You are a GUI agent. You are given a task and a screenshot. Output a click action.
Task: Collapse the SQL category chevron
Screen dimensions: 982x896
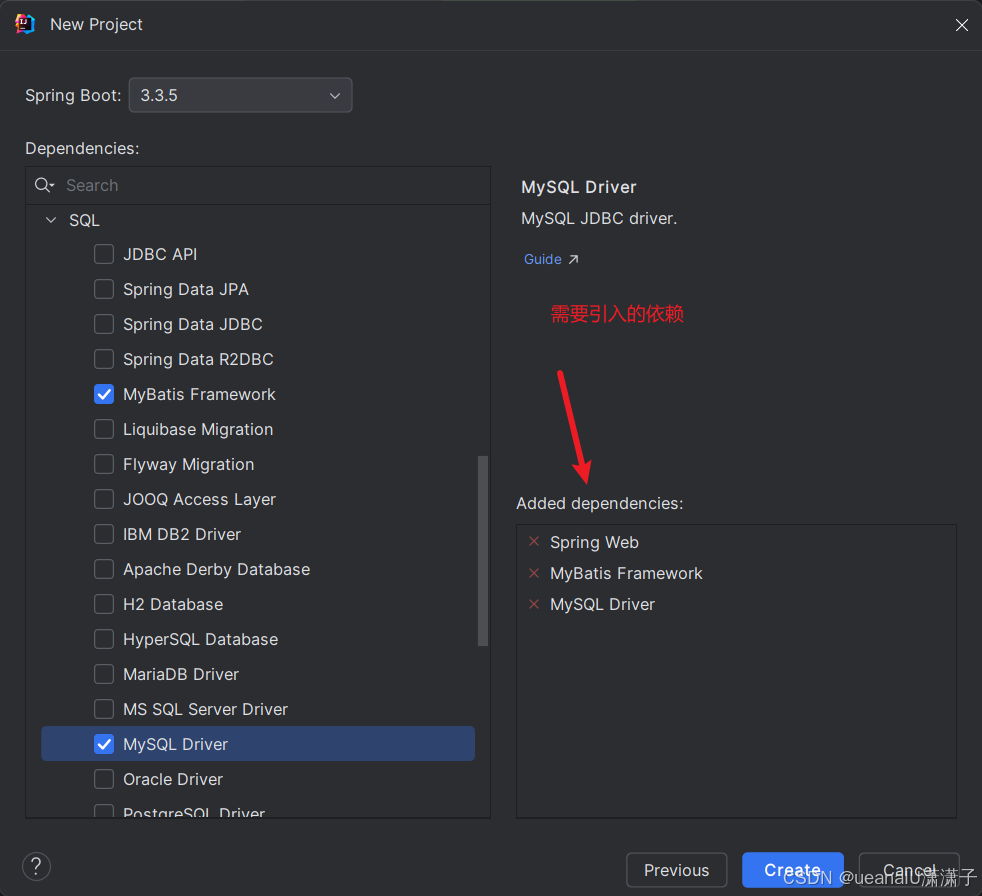point(51,220)
